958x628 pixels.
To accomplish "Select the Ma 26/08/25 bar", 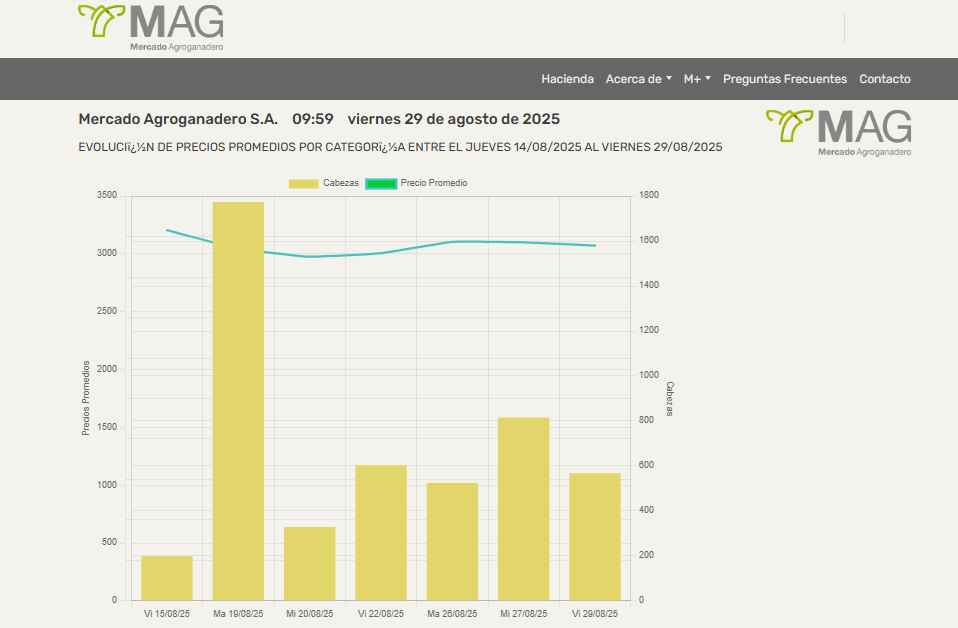I will point(452,541).
